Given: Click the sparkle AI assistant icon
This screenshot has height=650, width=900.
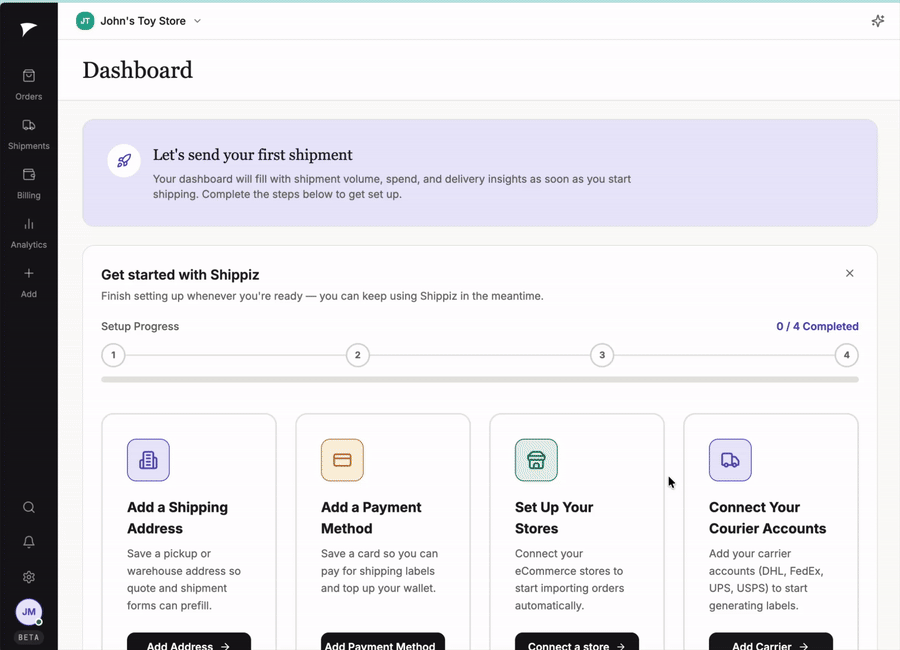Looking at the screenshot, I should click(x=878, y=21).
